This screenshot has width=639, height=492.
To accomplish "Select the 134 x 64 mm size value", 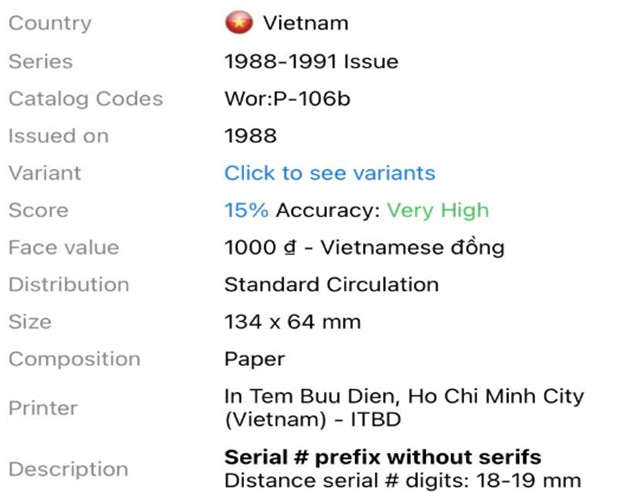I will click(x=292, y=322).
